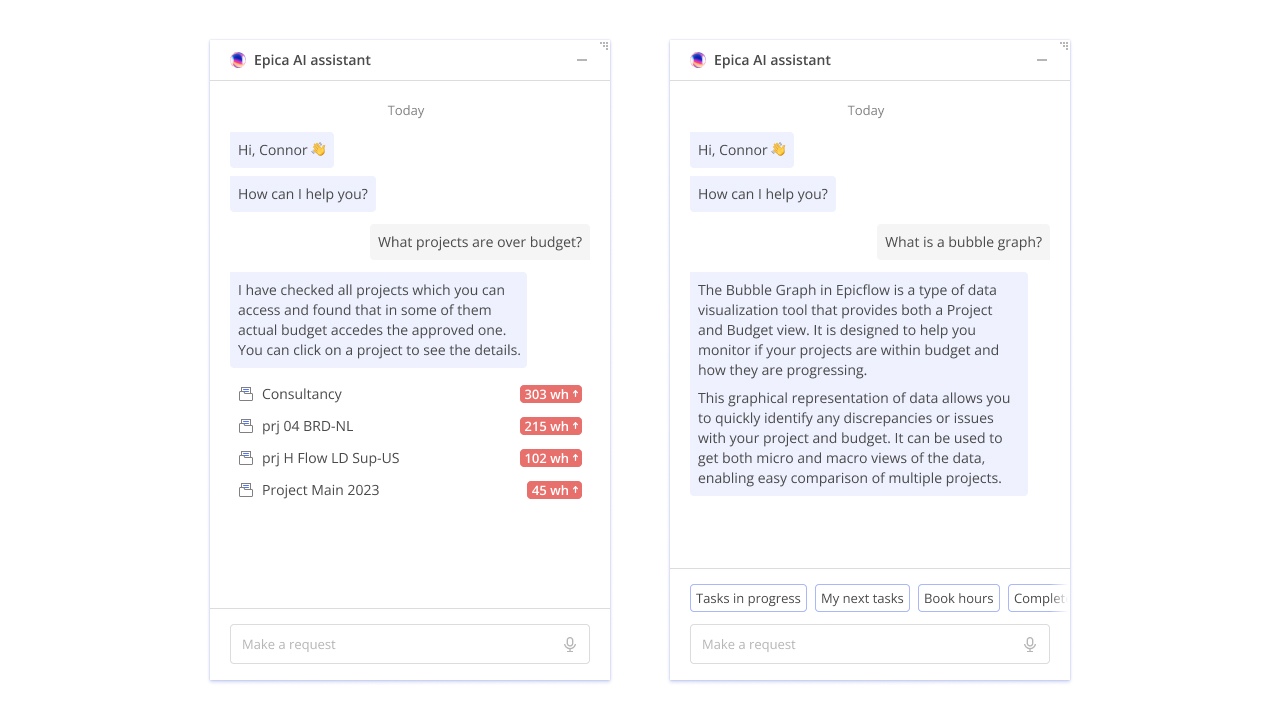1280x720 pixels.
Task: Collapse the right Epica AI assistant panel
Action: coord(1042,60)
